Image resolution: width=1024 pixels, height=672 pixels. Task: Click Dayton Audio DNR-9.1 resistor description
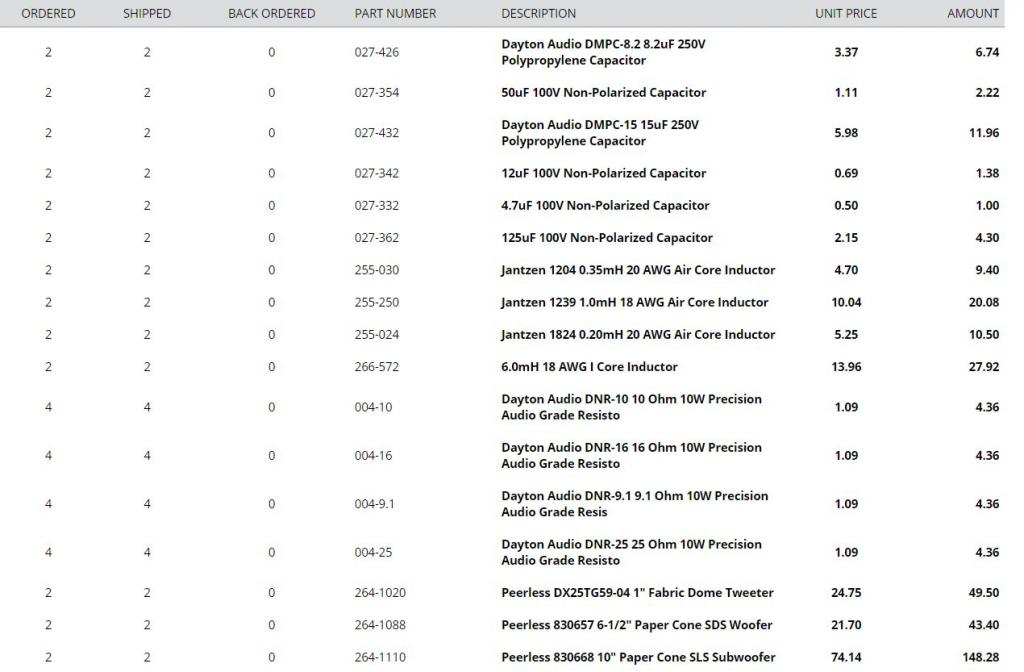pyautogui.click(x=635, y=504)
